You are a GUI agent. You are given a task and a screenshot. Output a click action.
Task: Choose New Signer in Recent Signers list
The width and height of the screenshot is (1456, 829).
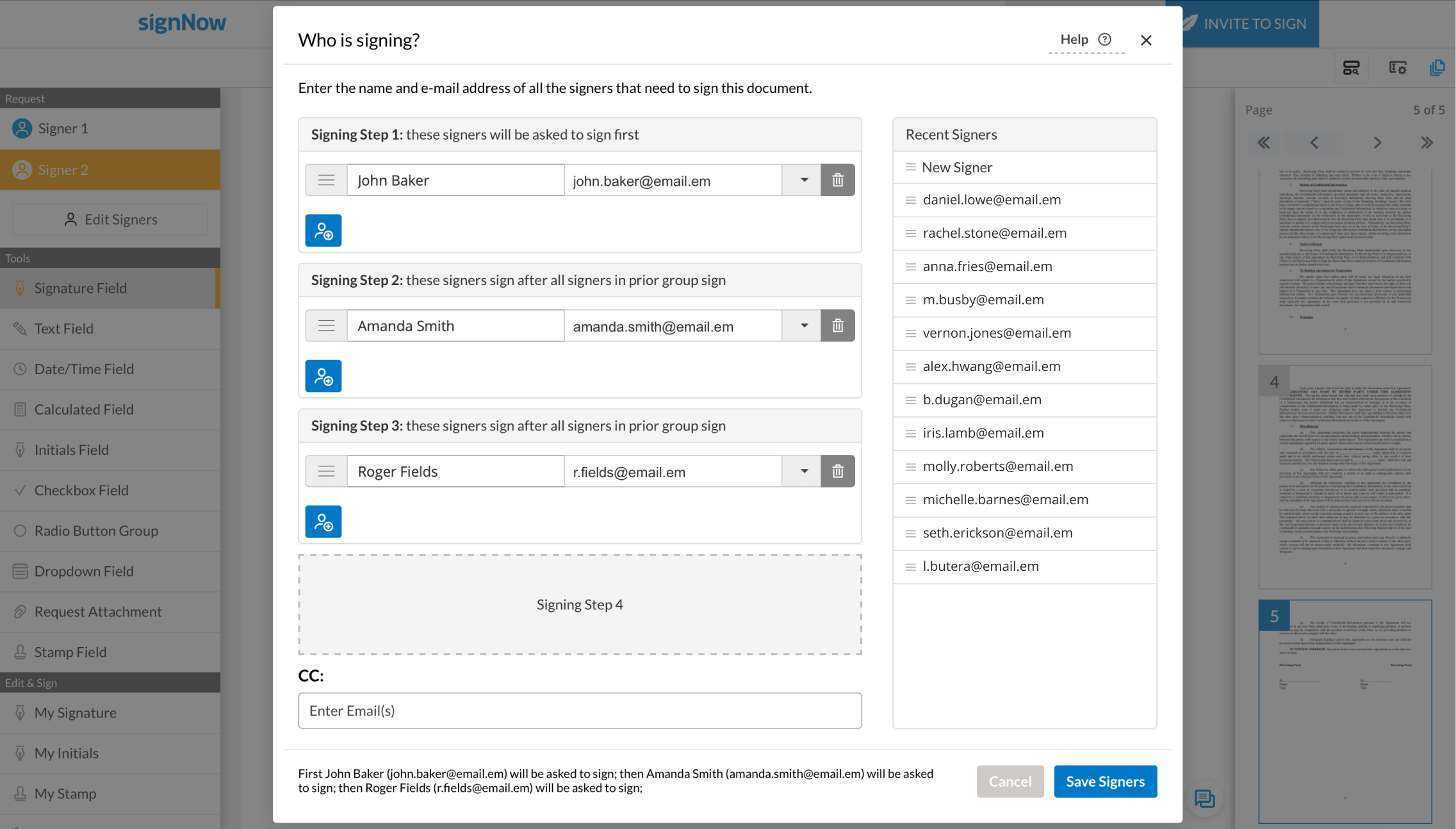point(956,168)
